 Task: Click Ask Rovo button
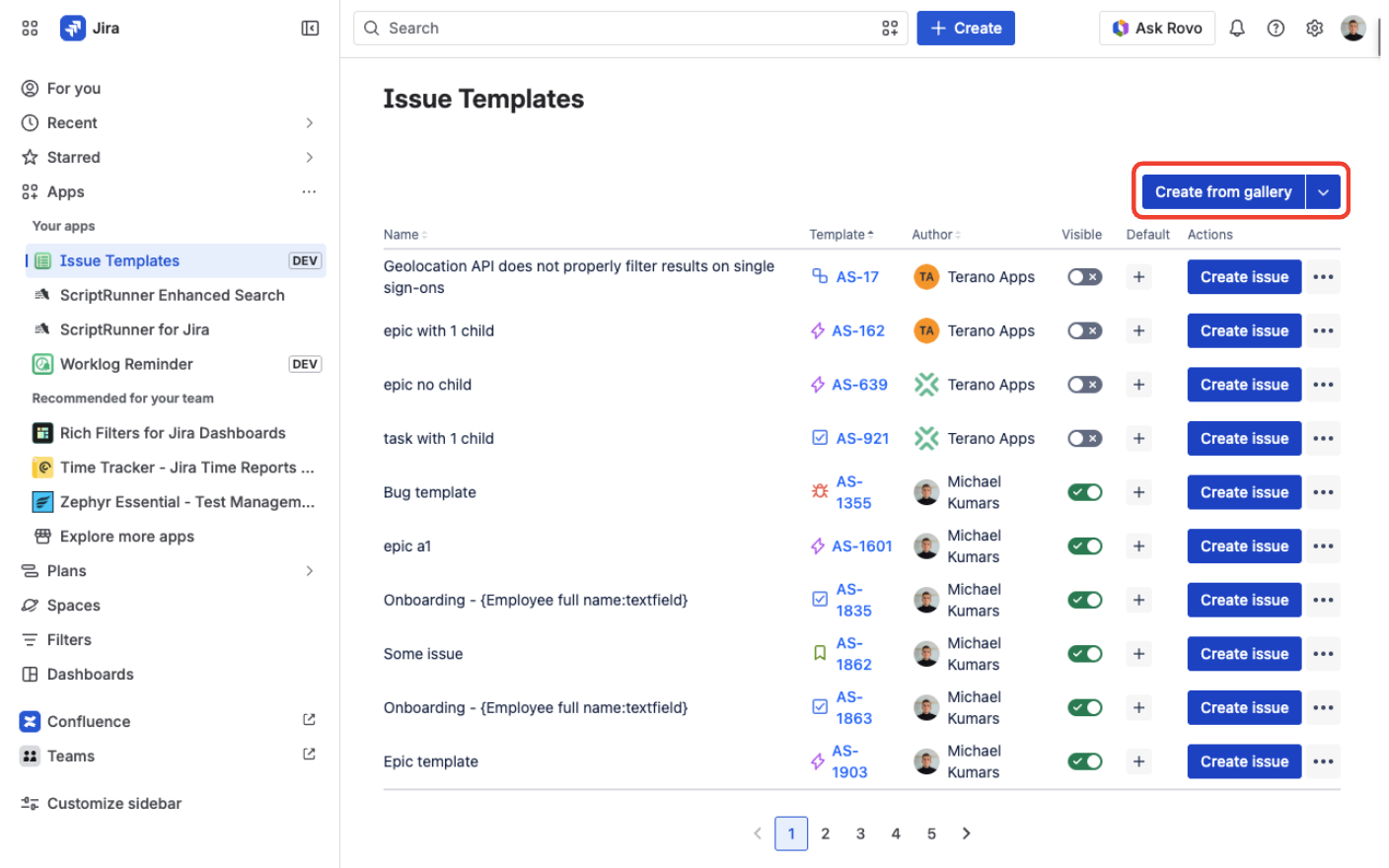(1157, 29)
